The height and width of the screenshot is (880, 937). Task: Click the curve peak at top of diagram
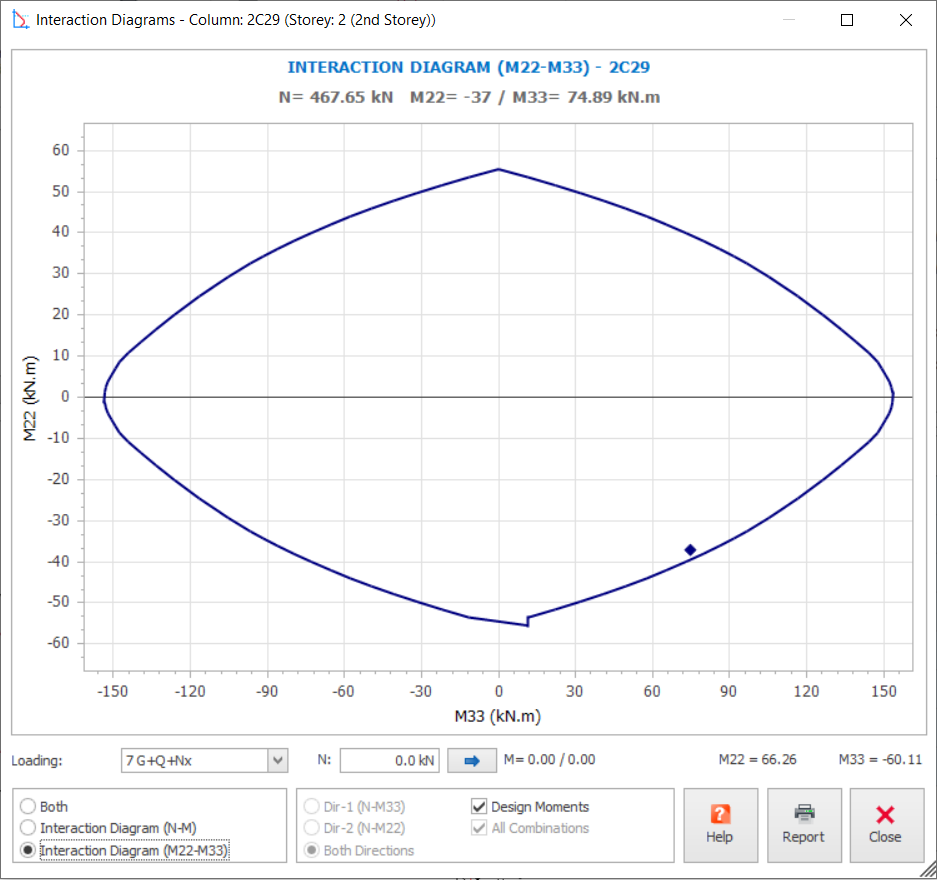point(498,169)
